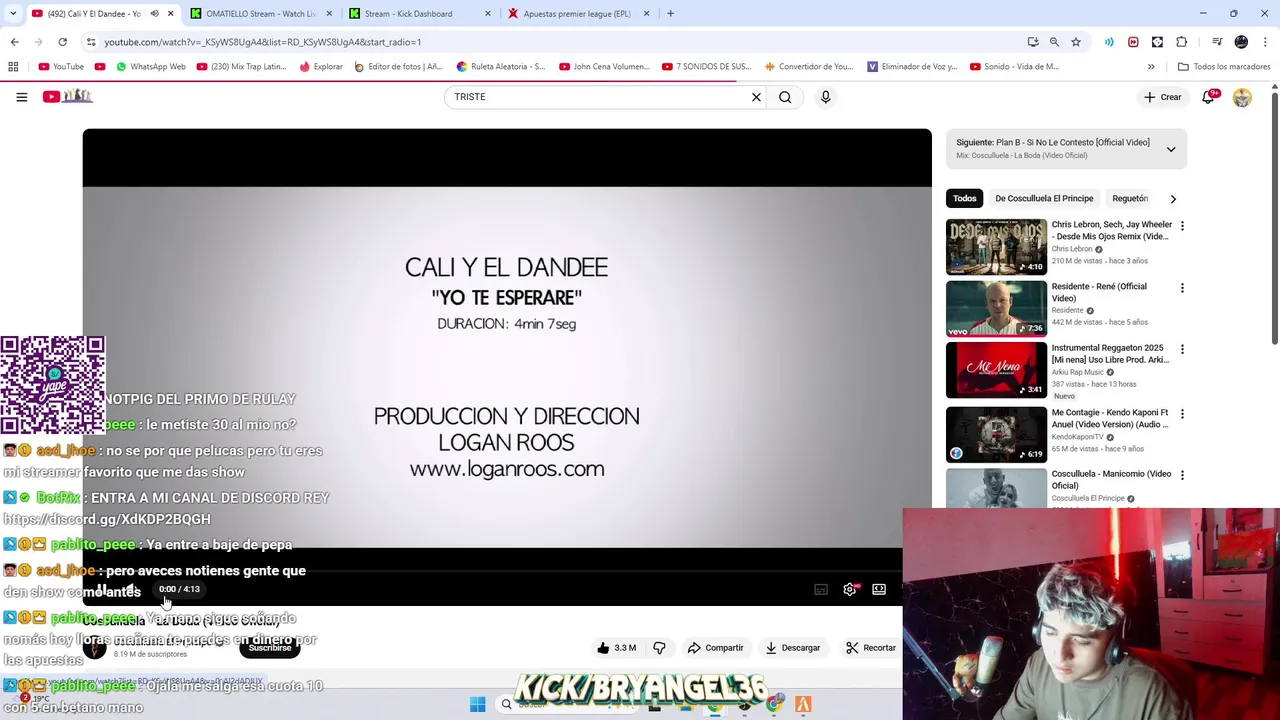Open options for Residente René video
The height and width of the screenshot is (720, 1280).
pyautogui.click(x=1182, y=288)
